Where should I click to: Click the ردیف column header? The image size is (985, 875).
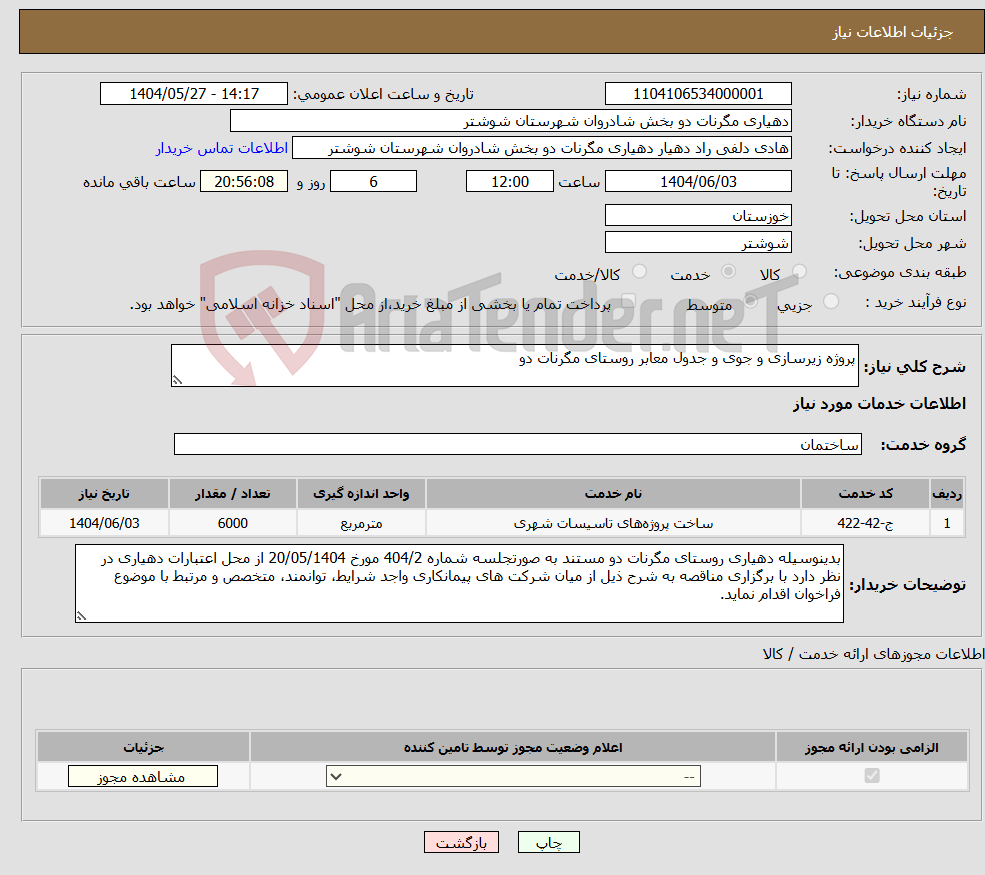pos(947,494)
